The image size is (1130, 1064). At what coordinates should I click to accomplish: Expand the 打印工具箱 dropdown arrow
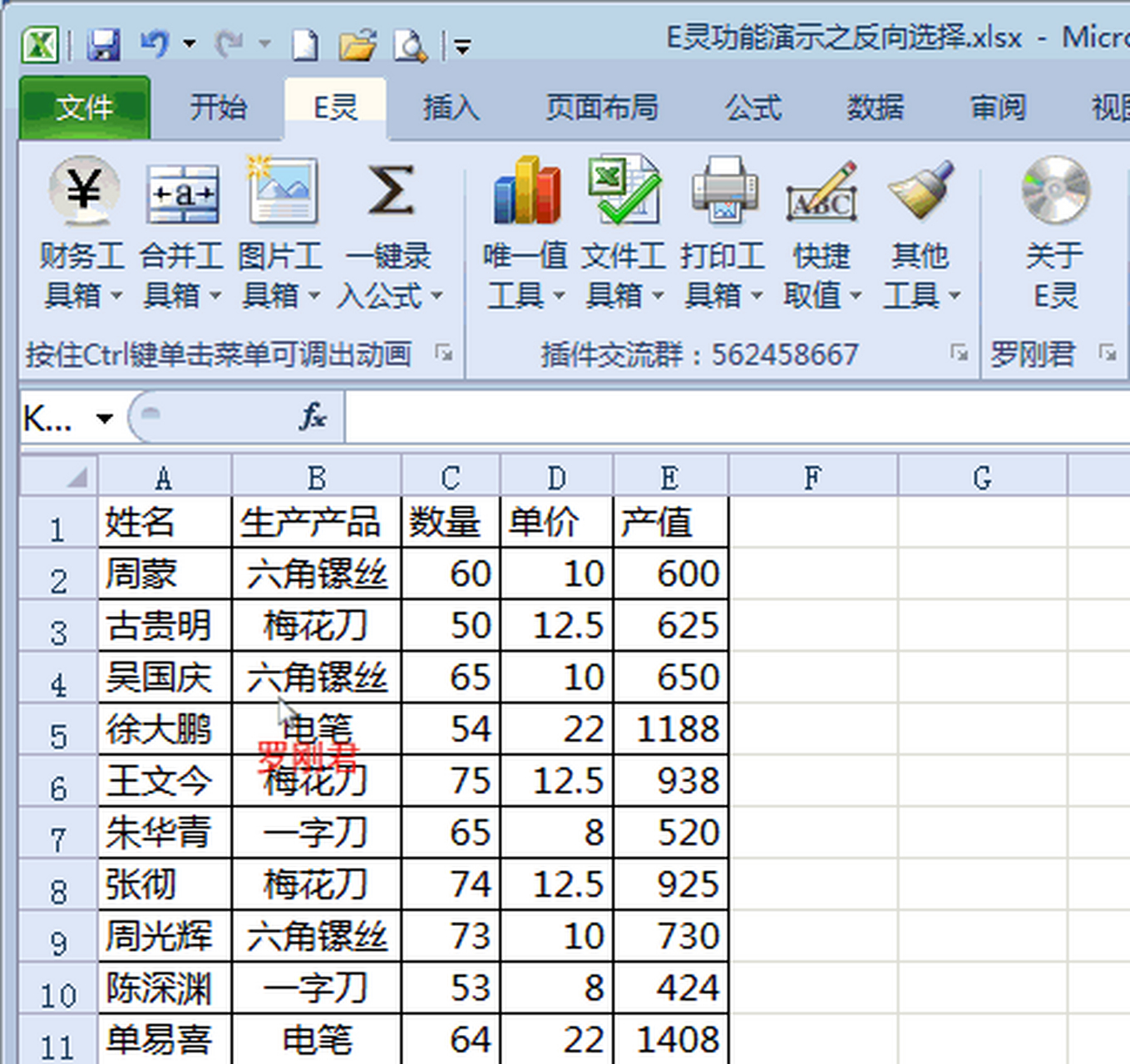(756, 295)
